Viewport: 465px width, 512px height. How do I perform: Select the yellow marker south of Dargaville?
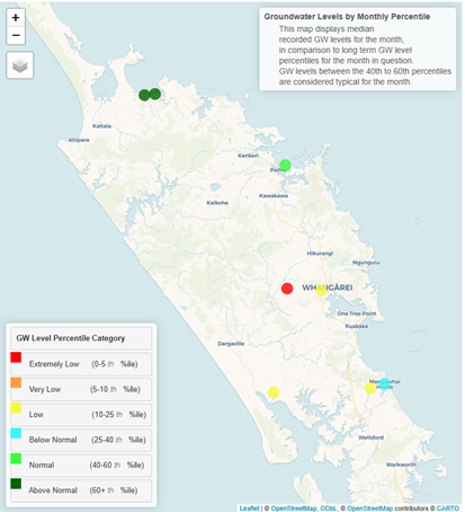[273, 392]
